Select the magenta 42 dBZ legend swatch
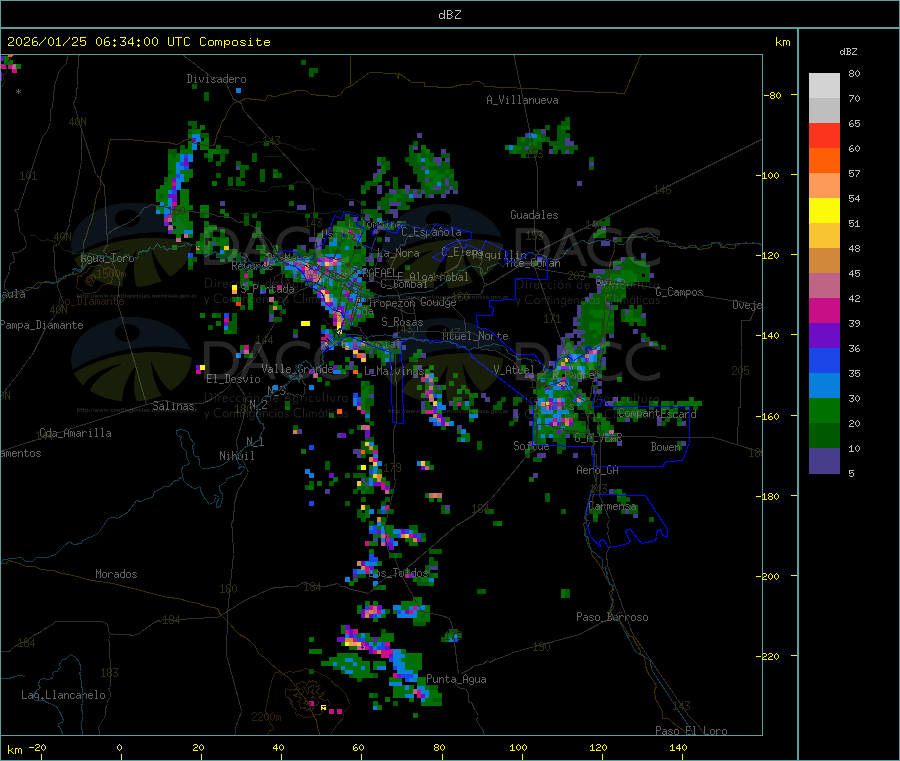The height and width of the screenshot is (761, 900). coord(824,310)
